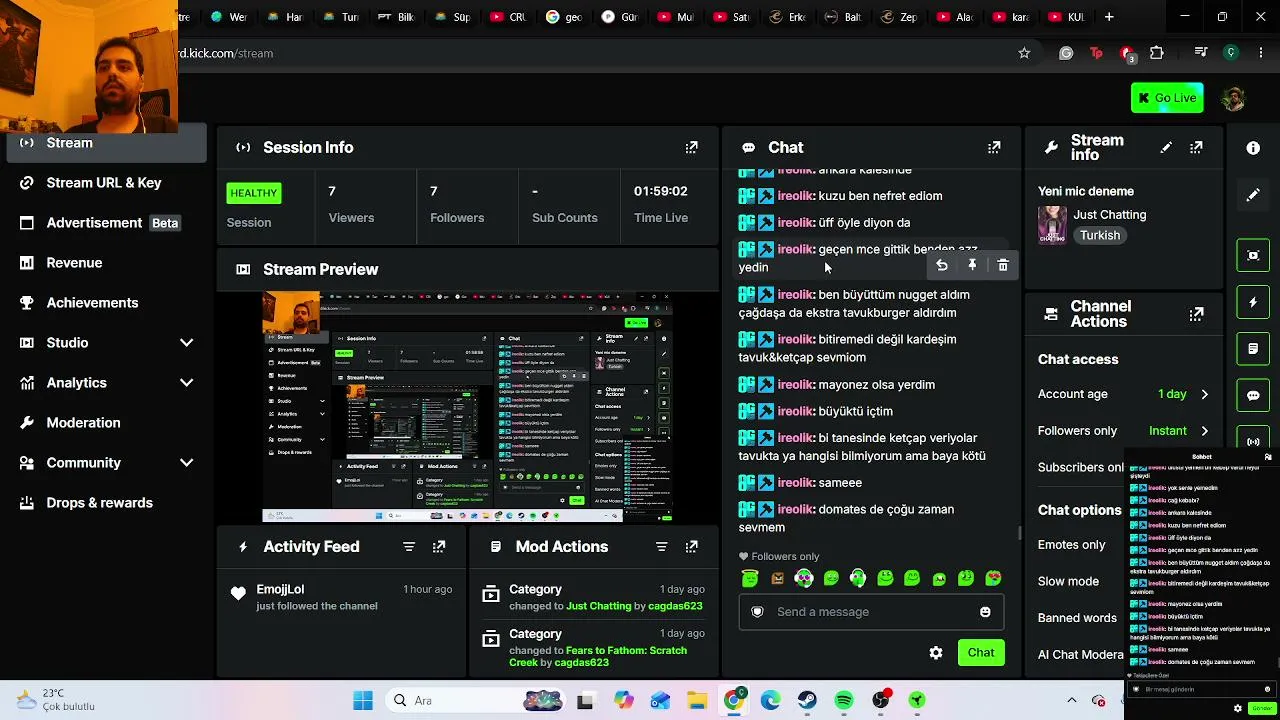
Task: Click the Windows Start button
Action: tap(363, 701)
